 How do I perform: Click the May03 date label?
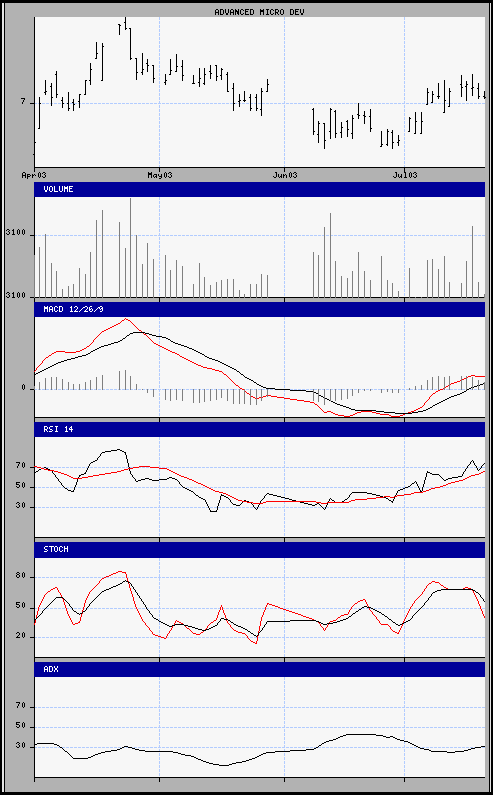tap(159, 175)
